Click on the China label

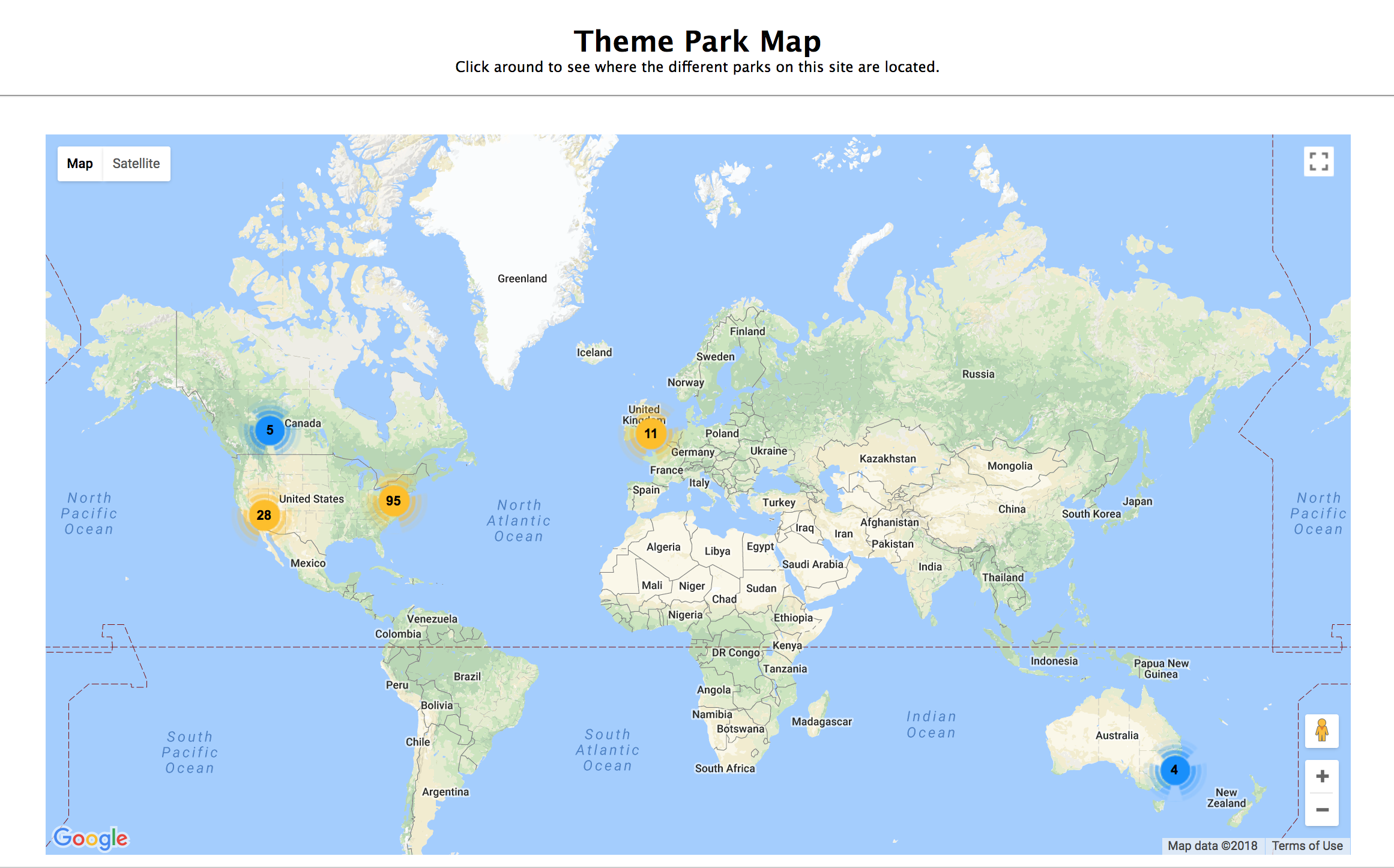click(1012, 509)
